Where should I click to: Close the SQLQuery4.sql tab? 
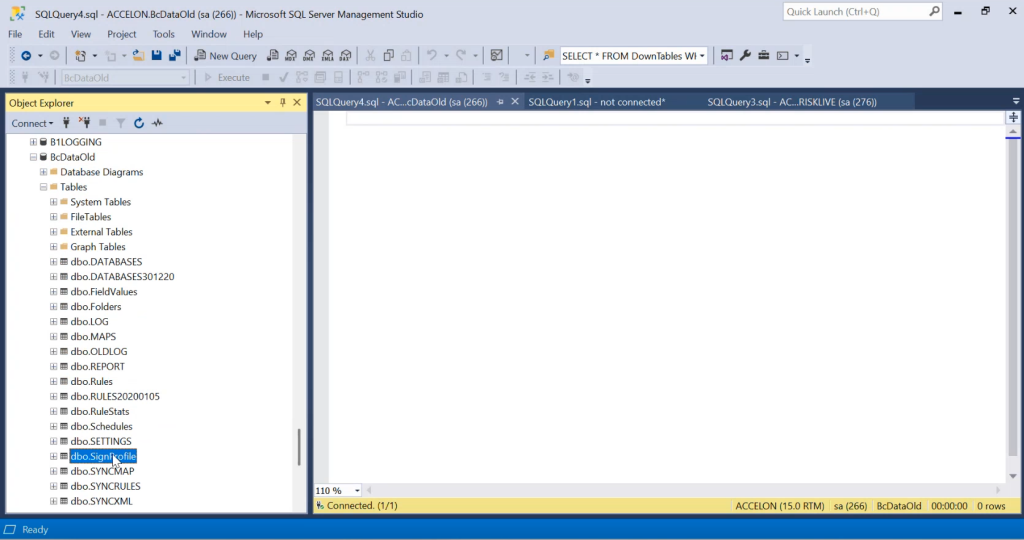tap(515, 102)
